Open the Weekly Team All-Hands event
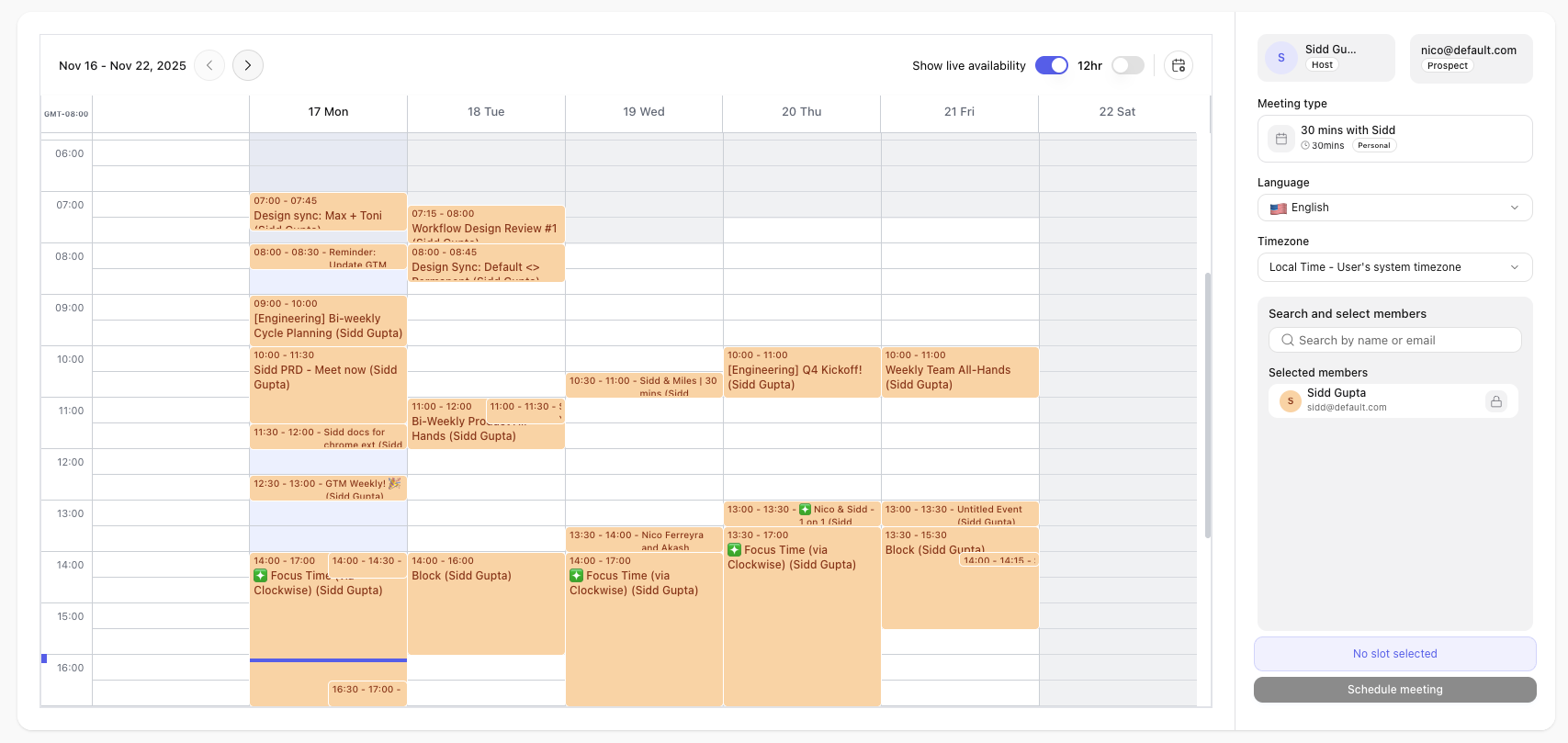This screenshot has width=1568, height=743. click(959, 372)
